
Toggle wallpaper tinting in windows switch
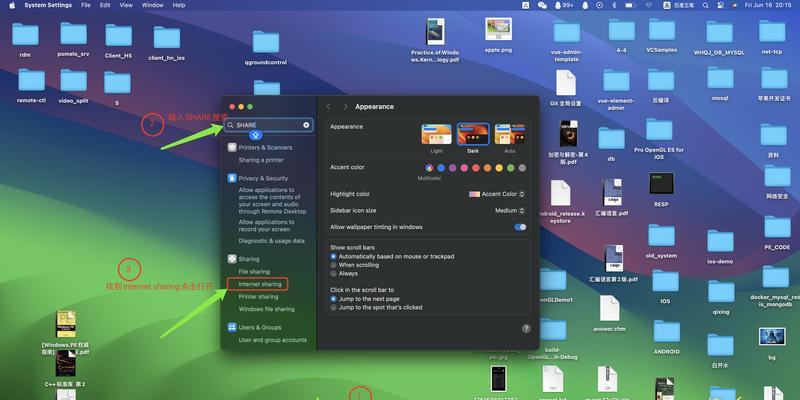tap(520, 227)
